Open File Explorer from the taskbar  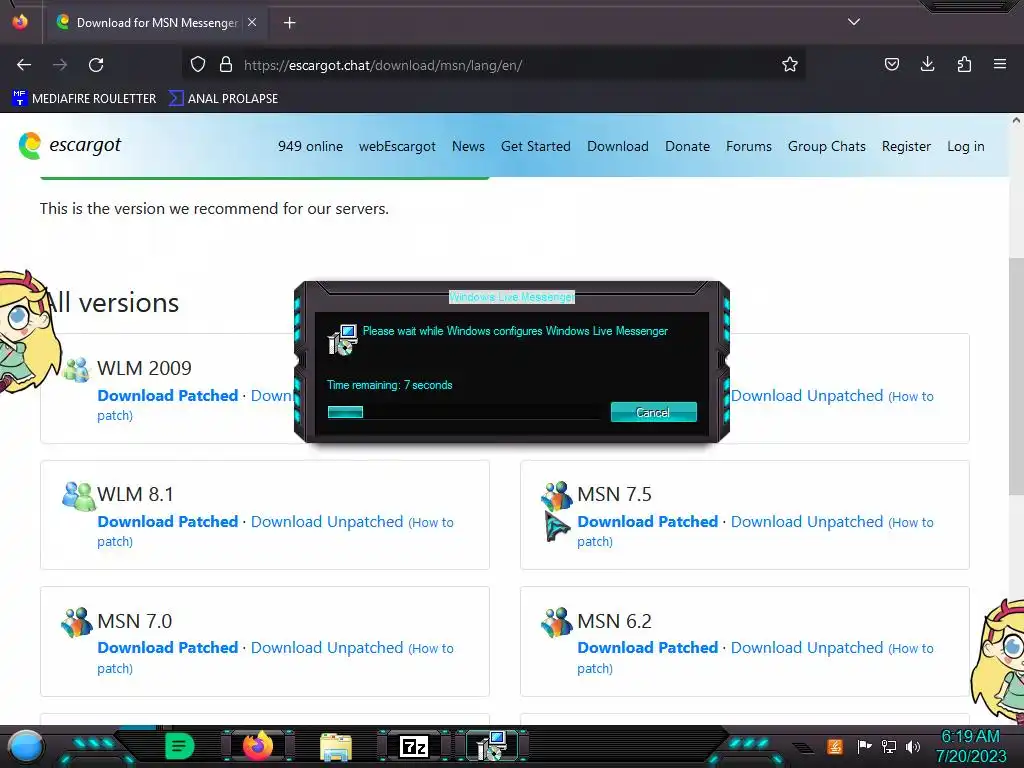336,746
